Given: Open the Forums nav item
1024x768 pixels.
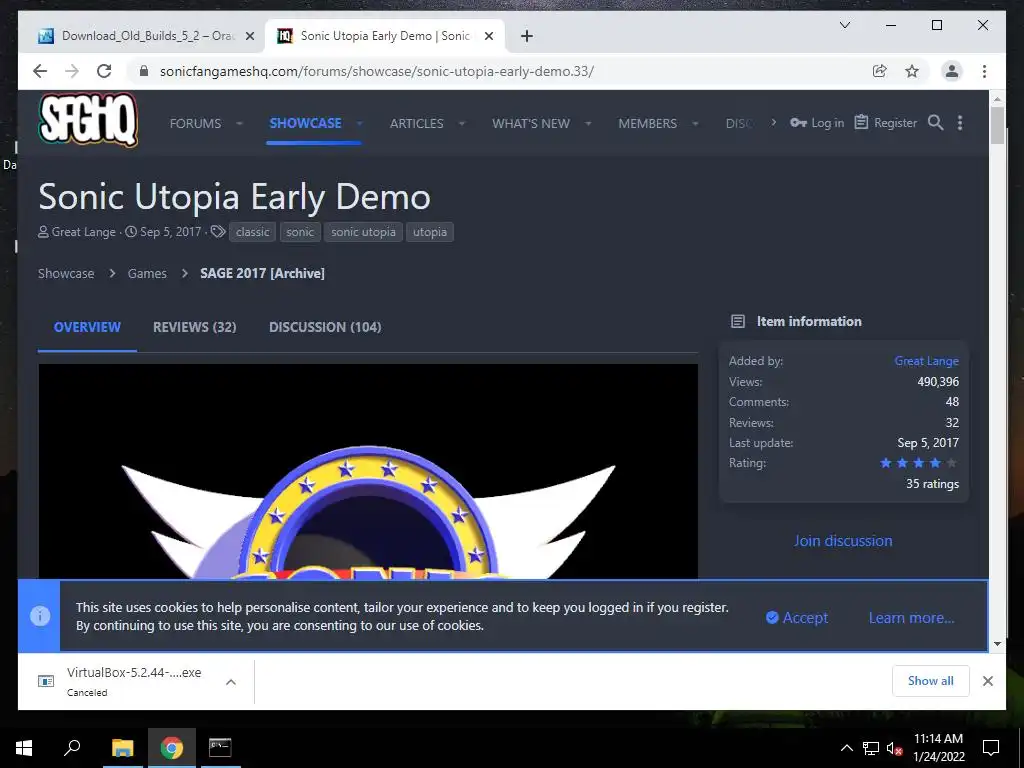Looking at the screenshot, I should pyautogui.click(x=195, y=123).
